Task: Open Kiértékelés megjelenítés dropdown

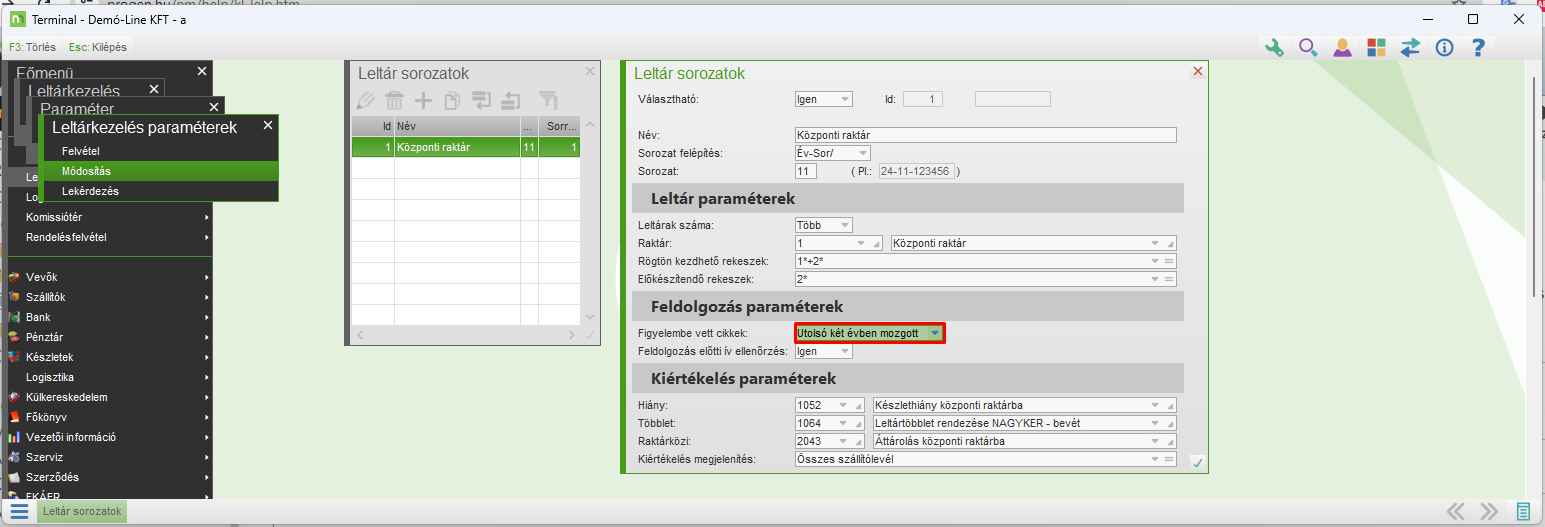Action: pyautogui.click(x=1156, y=459)
